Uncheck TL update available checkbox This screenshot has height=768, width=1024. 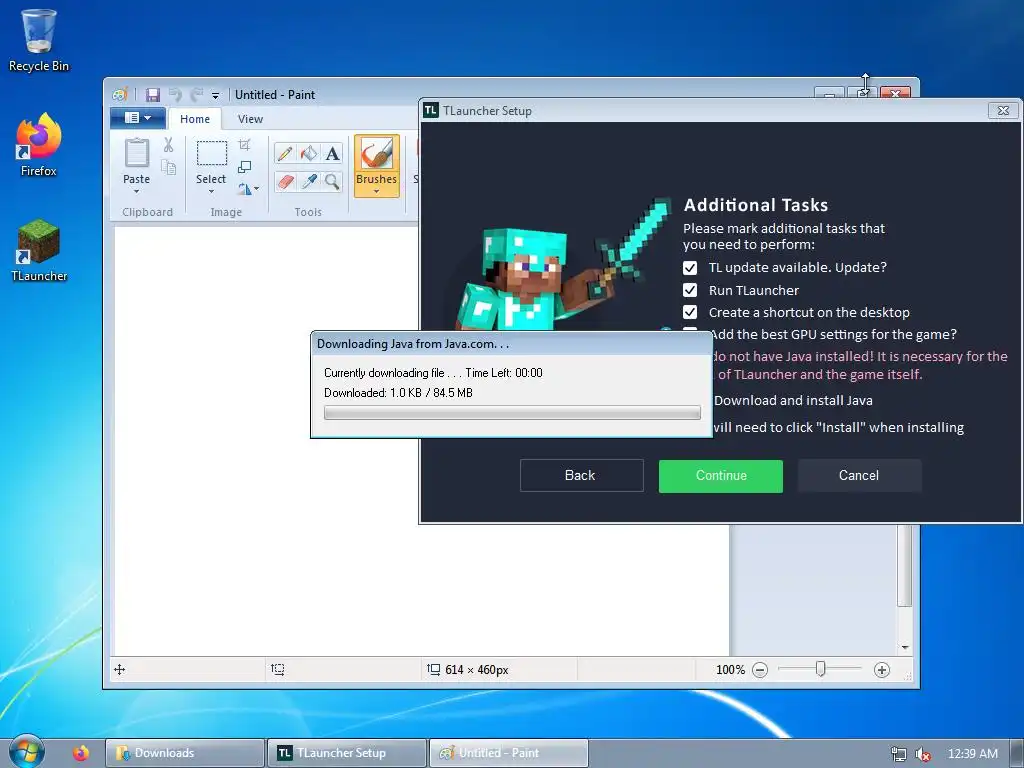point(690,268)
